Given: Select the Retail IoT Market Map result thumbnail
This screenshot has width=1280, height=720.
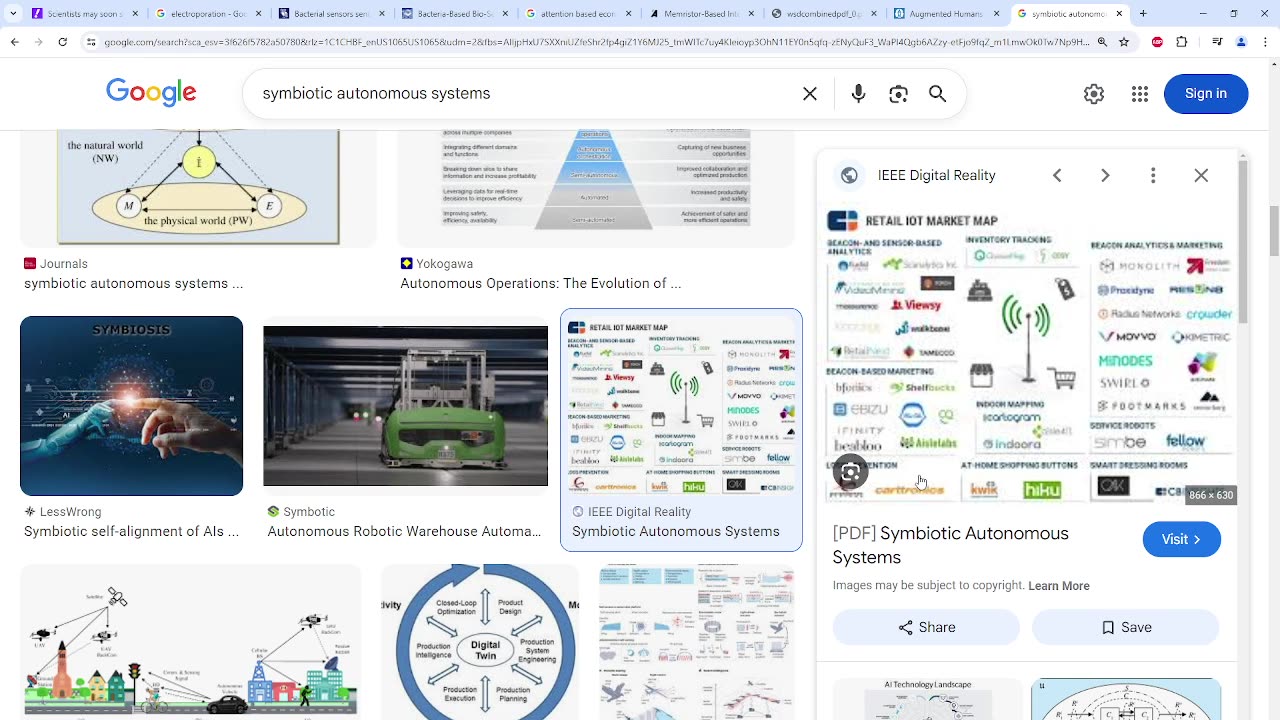Looking at the screenshot, I should 682,406.
